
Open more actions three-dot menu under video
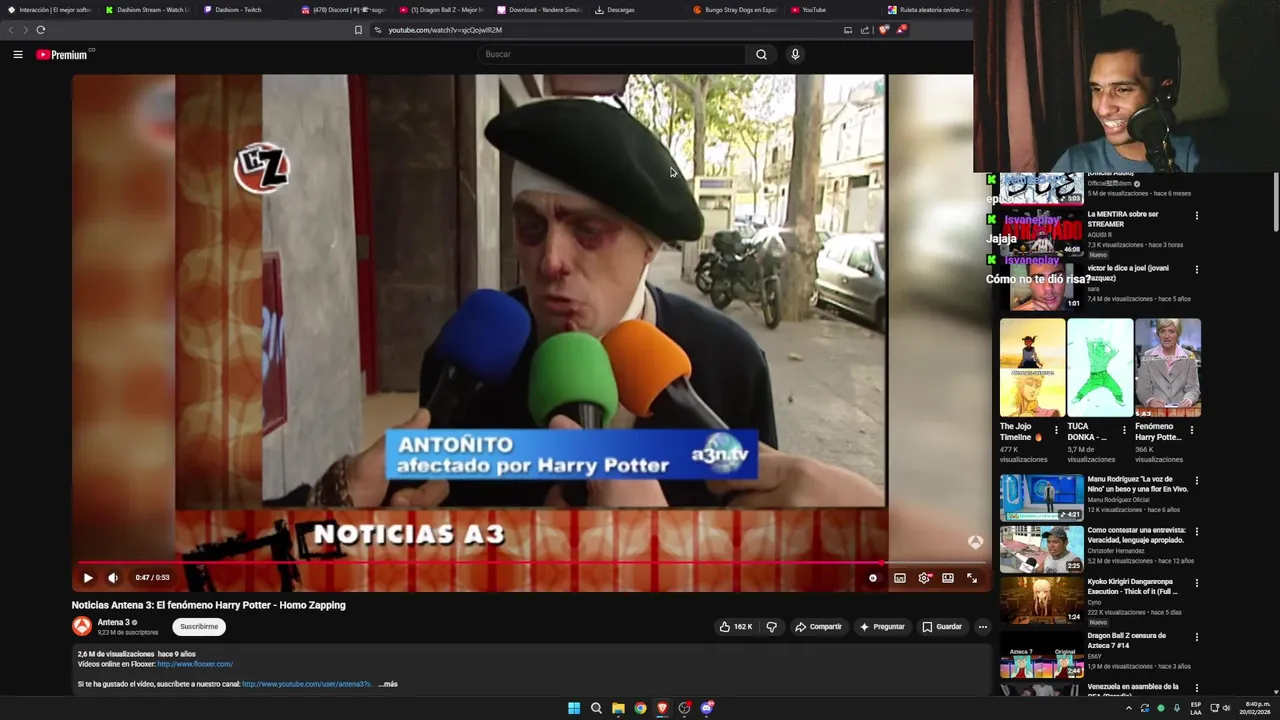pyautogui.click(x=982, y=627)
